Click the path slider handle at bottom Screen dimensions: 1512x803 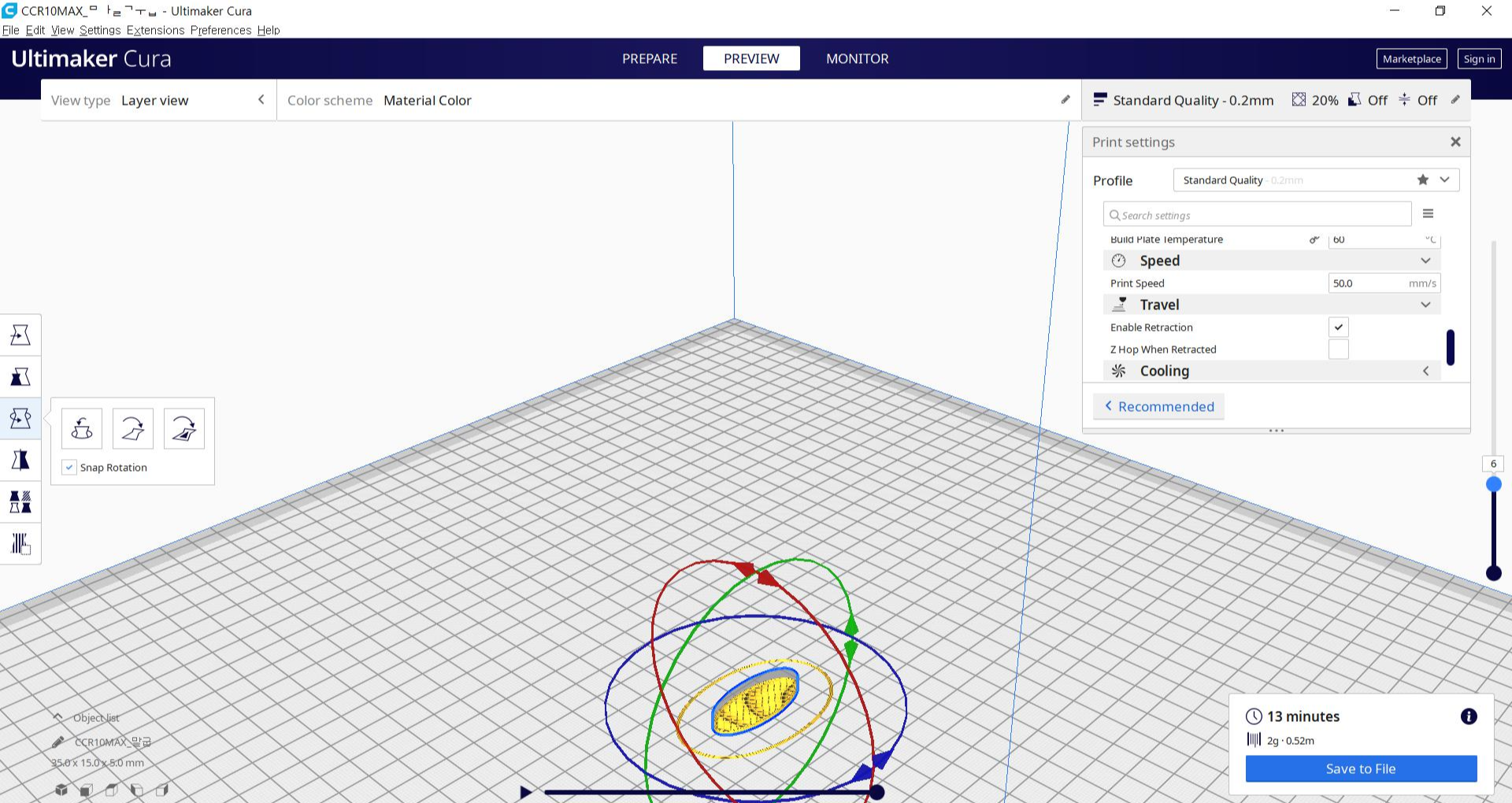click(x=876, y=792)
